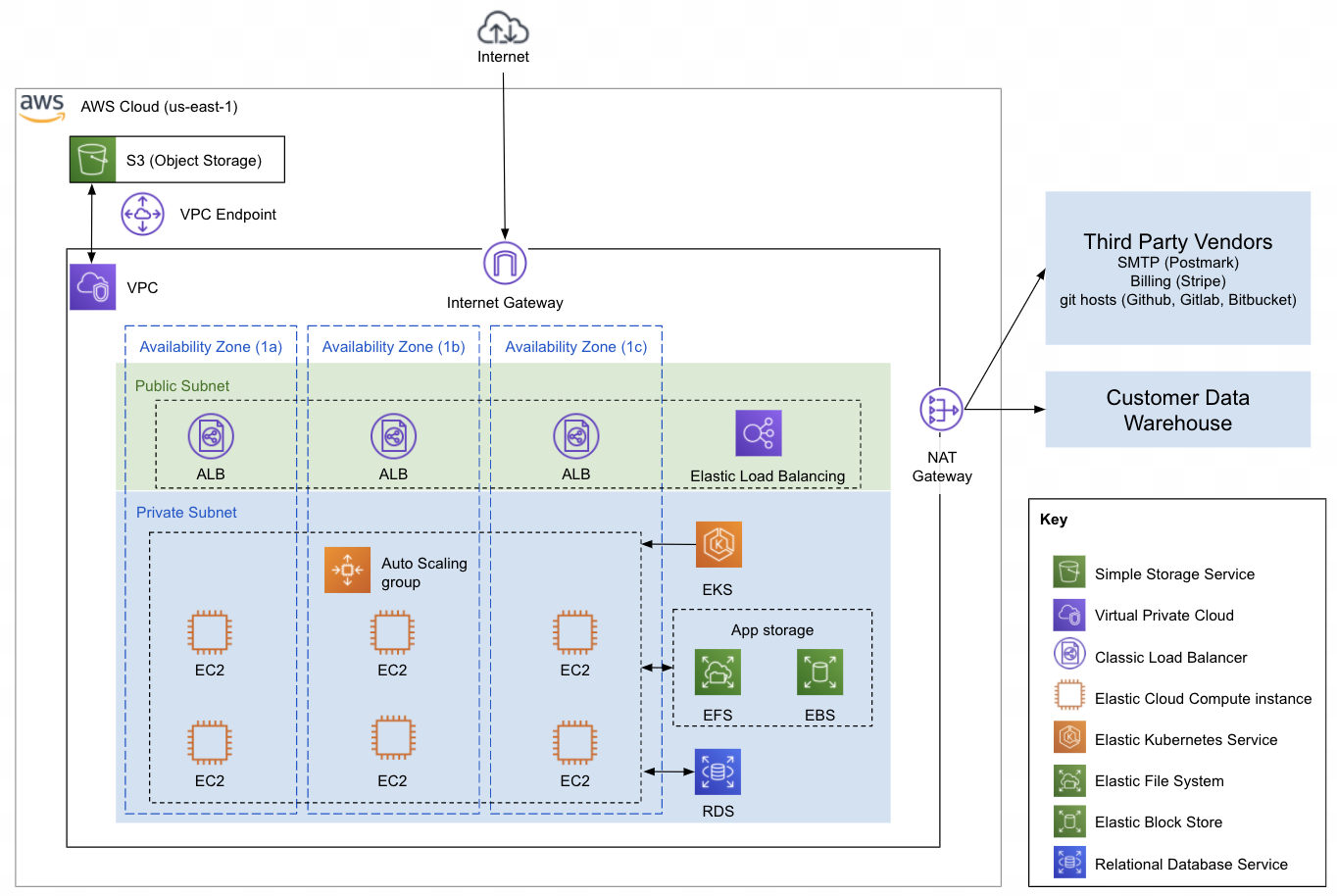Click the "SMTP (Postmark)" text

1178,263
